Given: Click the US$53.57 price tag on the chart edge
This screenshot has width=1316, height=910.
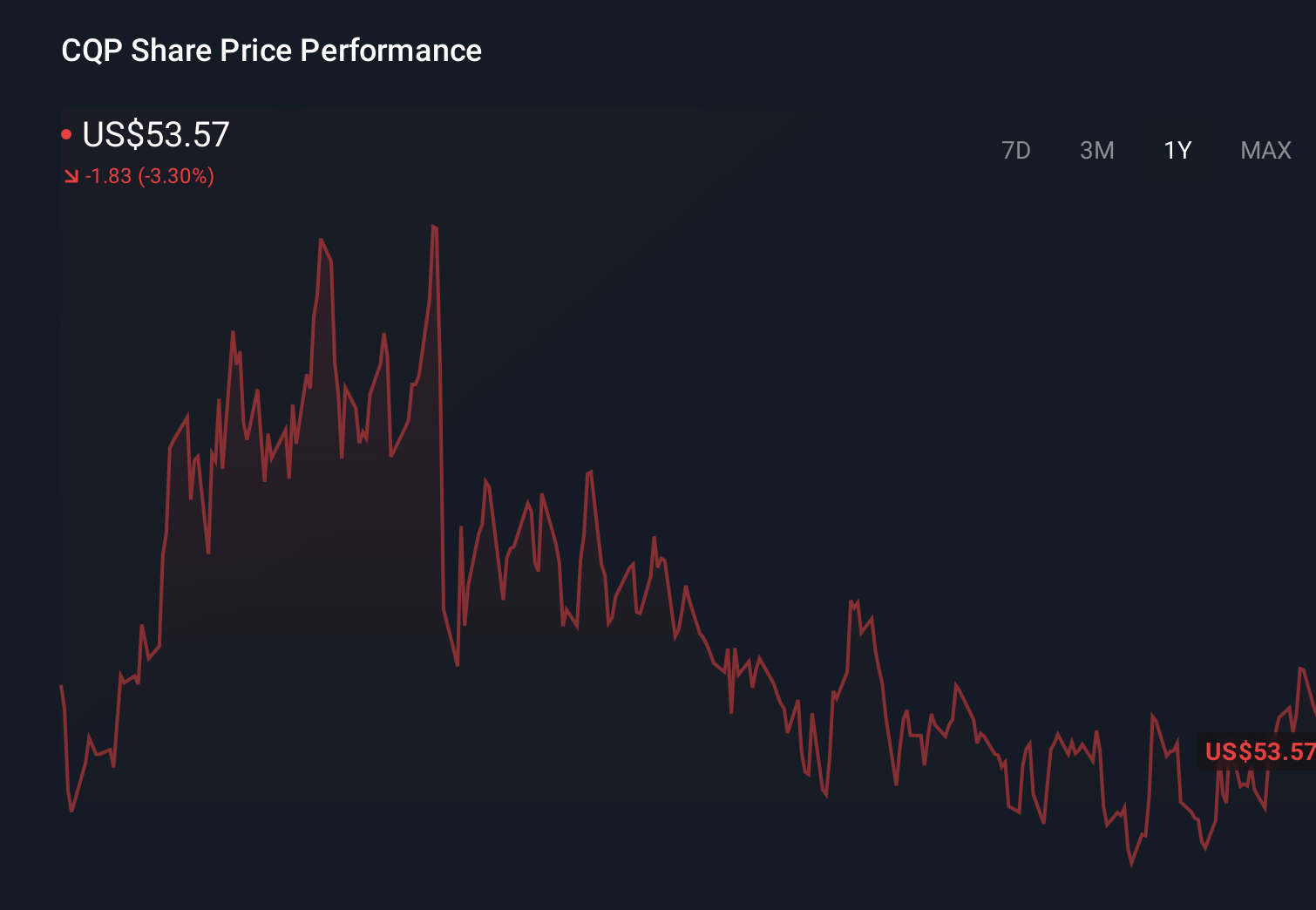Looking at the screenshot, I should [x=1258, y=750].
